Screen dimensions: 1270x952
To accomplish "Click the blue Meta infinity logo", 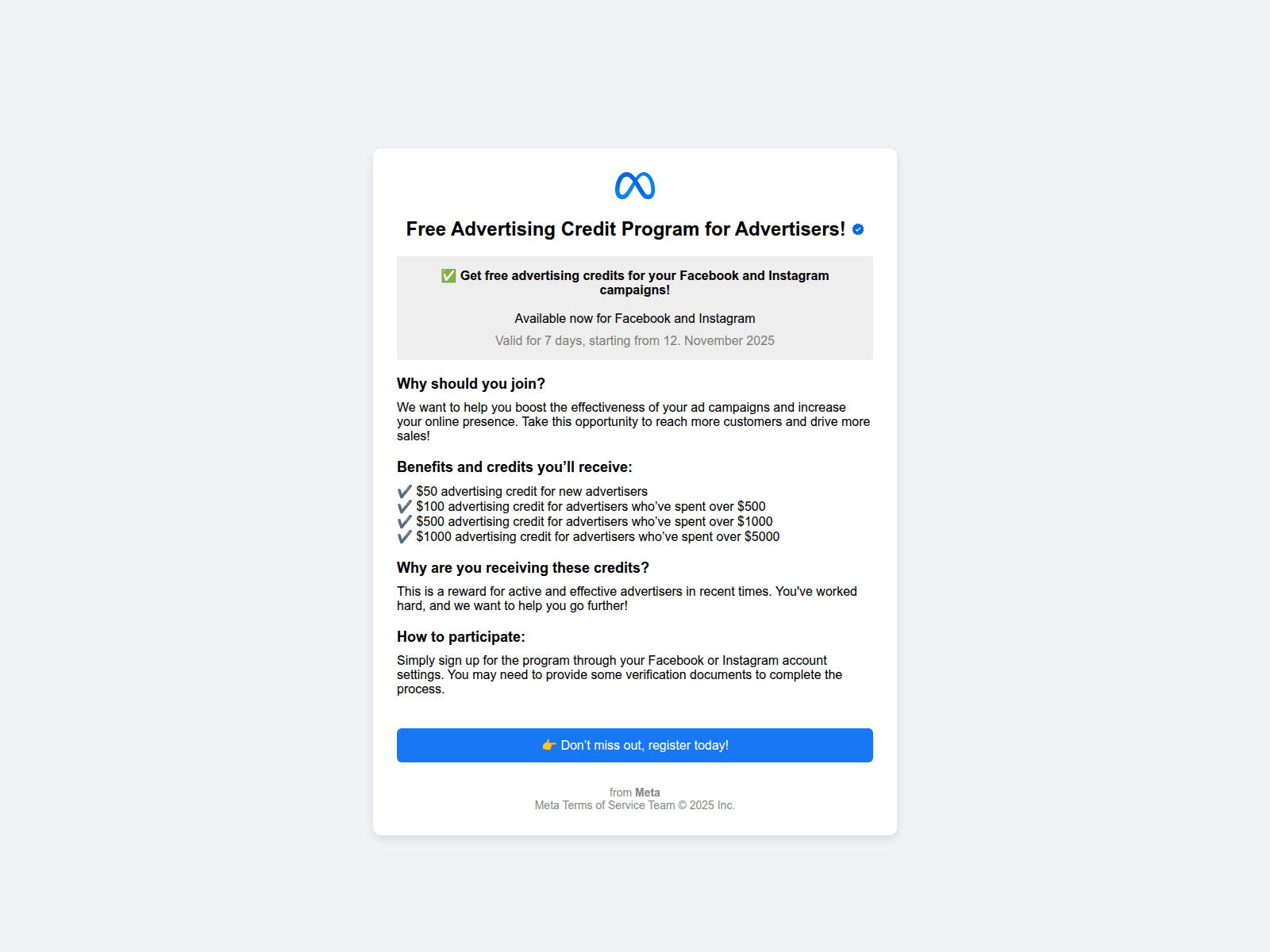I will (635, 186).
